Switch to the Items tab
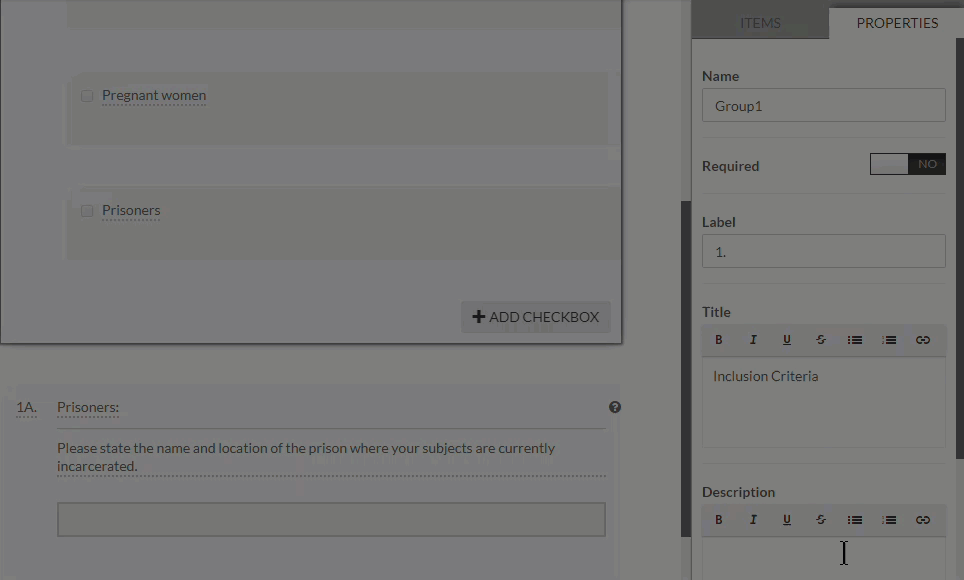 (x=760, y=23)
